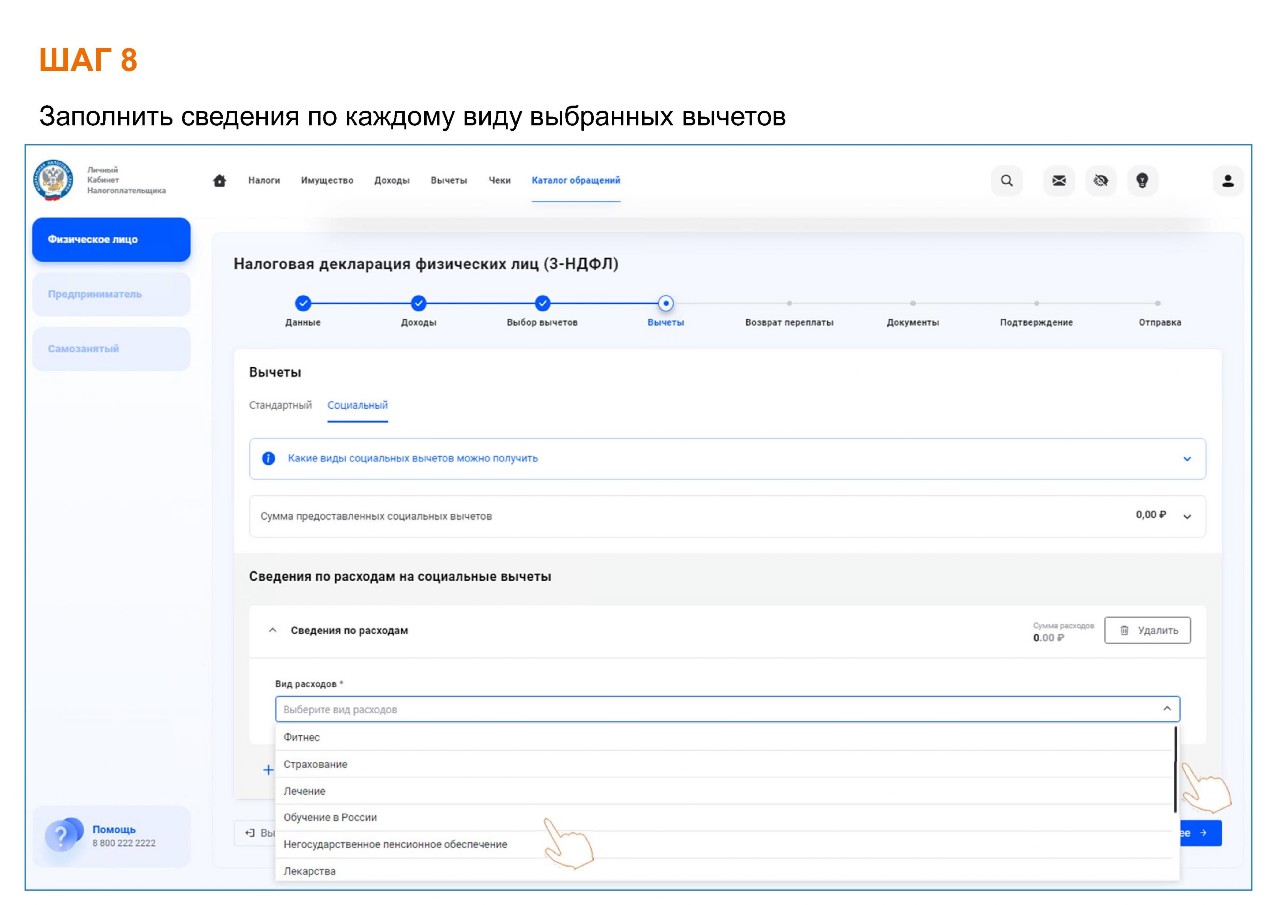Expand 'Сумма предоставленных социальных вычетов' row
This screenshot has width=1280, height=905.
click(1187, 517)
